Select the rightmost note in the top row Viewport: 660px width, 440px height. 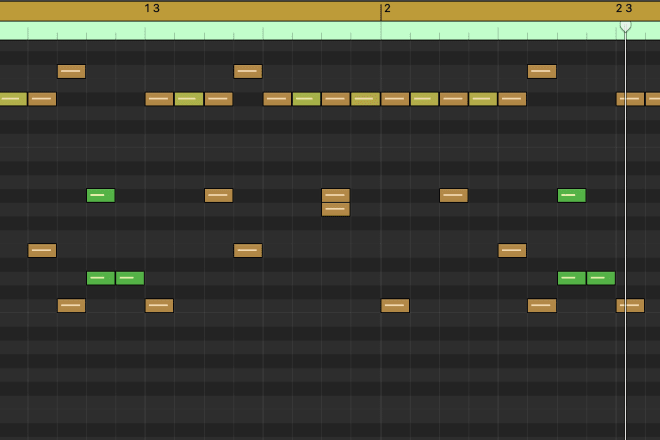point(542,72)
